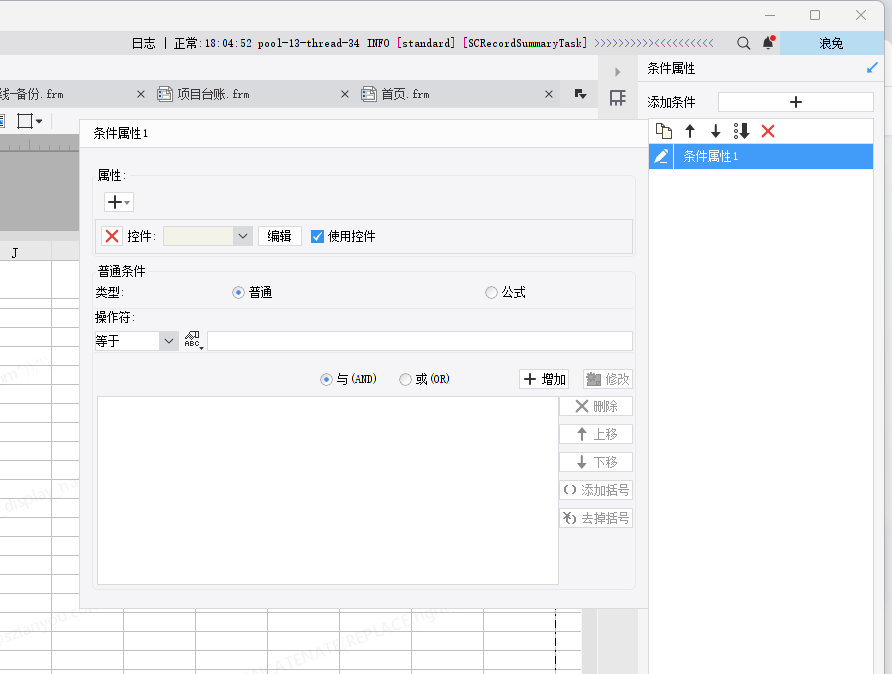Image resolution: width=892 pixels, height=674 pixels.
Task: Open the add attribute plus dropdown
Action: [119, 202]
